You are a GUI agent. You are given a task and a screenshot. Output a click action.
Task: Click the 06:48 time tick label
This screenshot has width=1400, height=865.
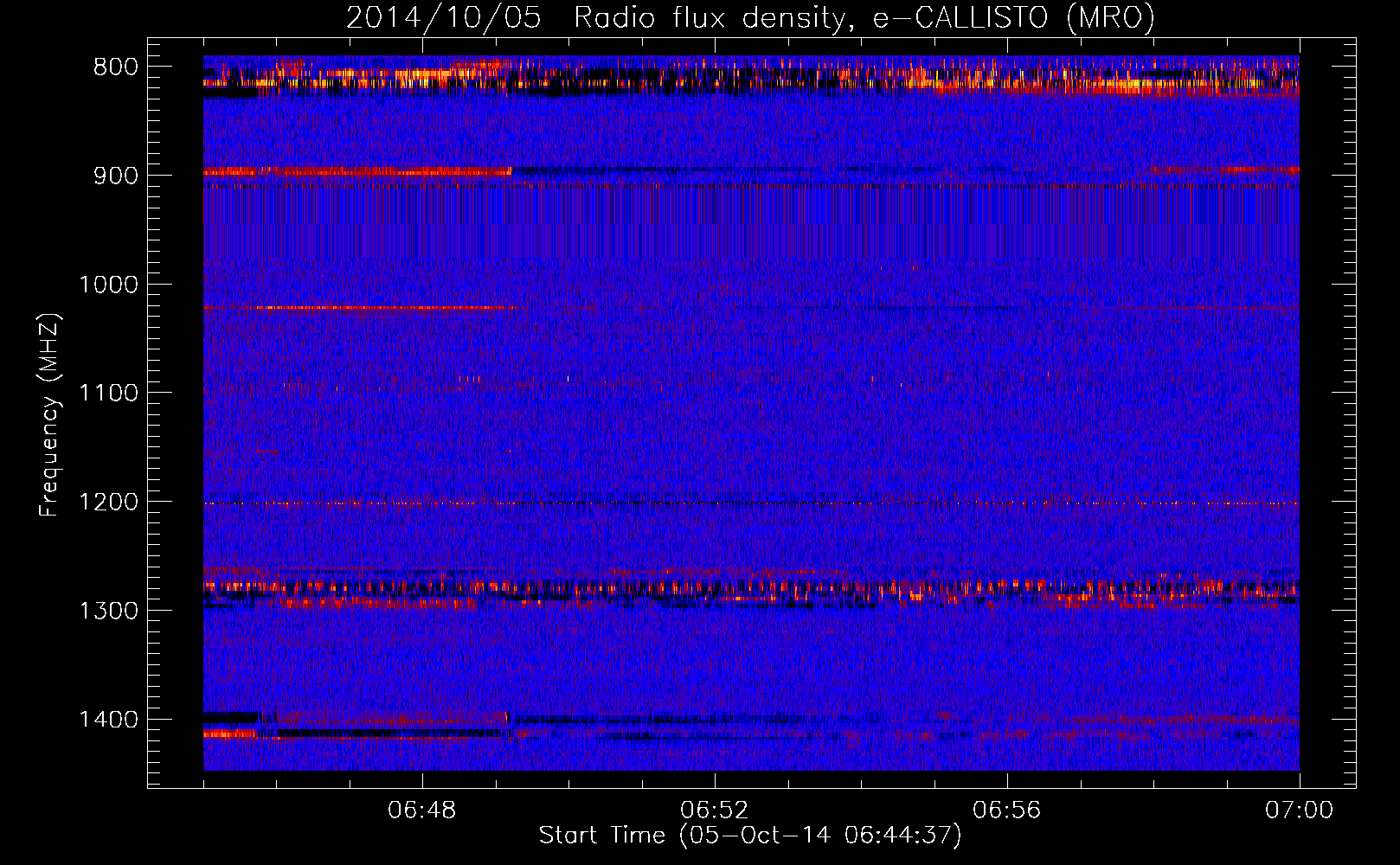coord(422,811)
